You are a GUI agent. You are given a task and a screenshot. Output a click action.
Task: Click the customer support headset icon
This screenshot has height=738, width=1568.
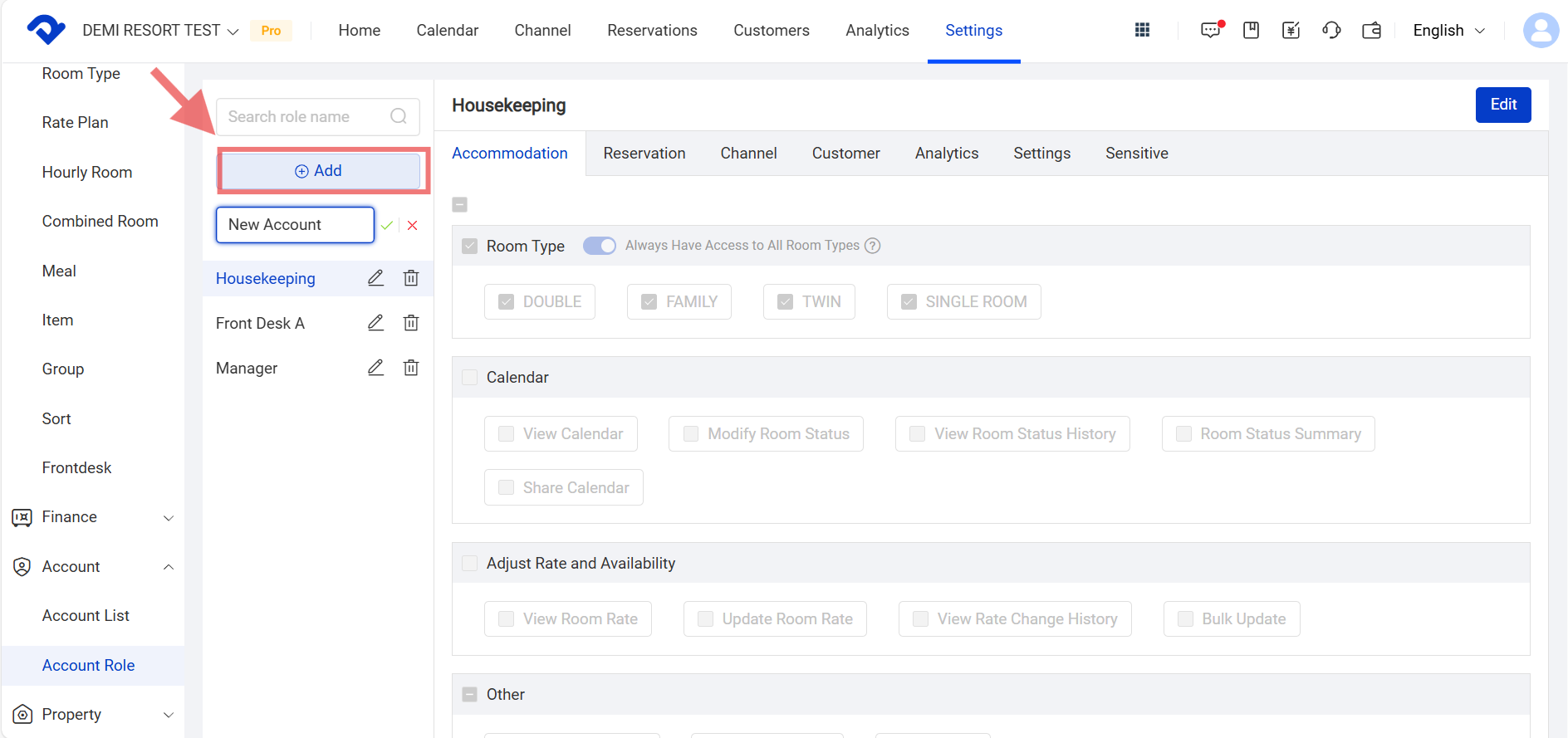[x=1331, y=31]
